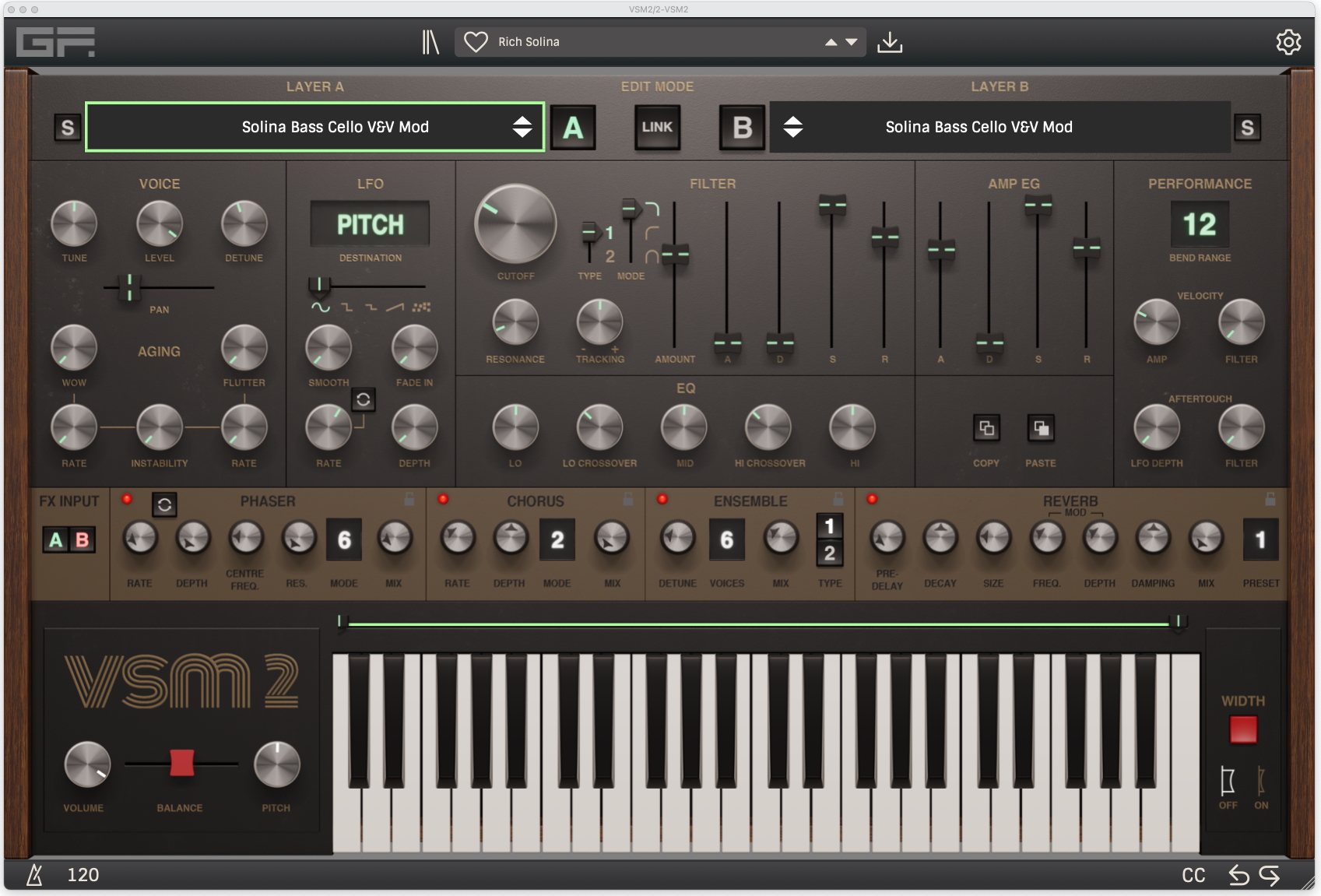The height and width of the screenshot is (896, 1321).
Task: Toggle the Phaser power LED
Action: click(127, 500)
